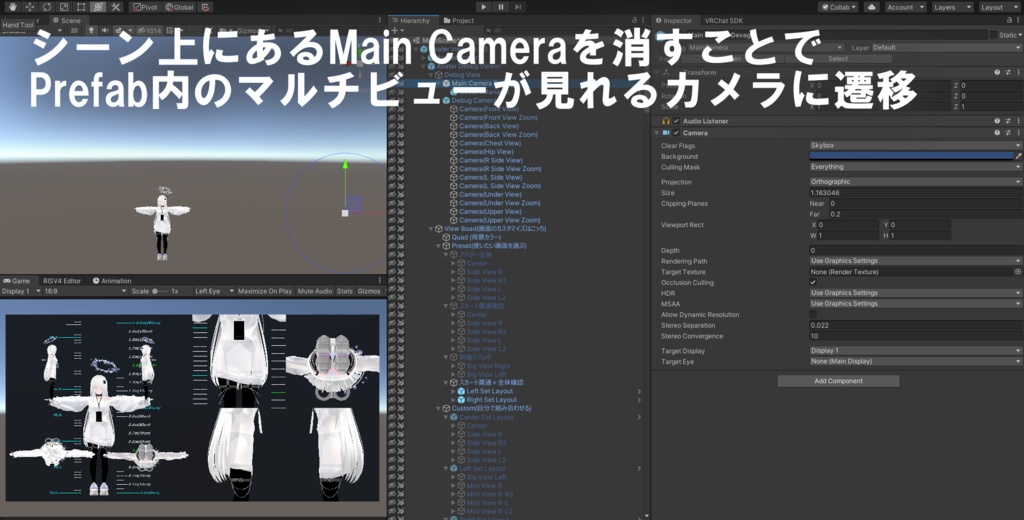Open the Transform component help icon

pyautogui.click(x=997, y=73)
